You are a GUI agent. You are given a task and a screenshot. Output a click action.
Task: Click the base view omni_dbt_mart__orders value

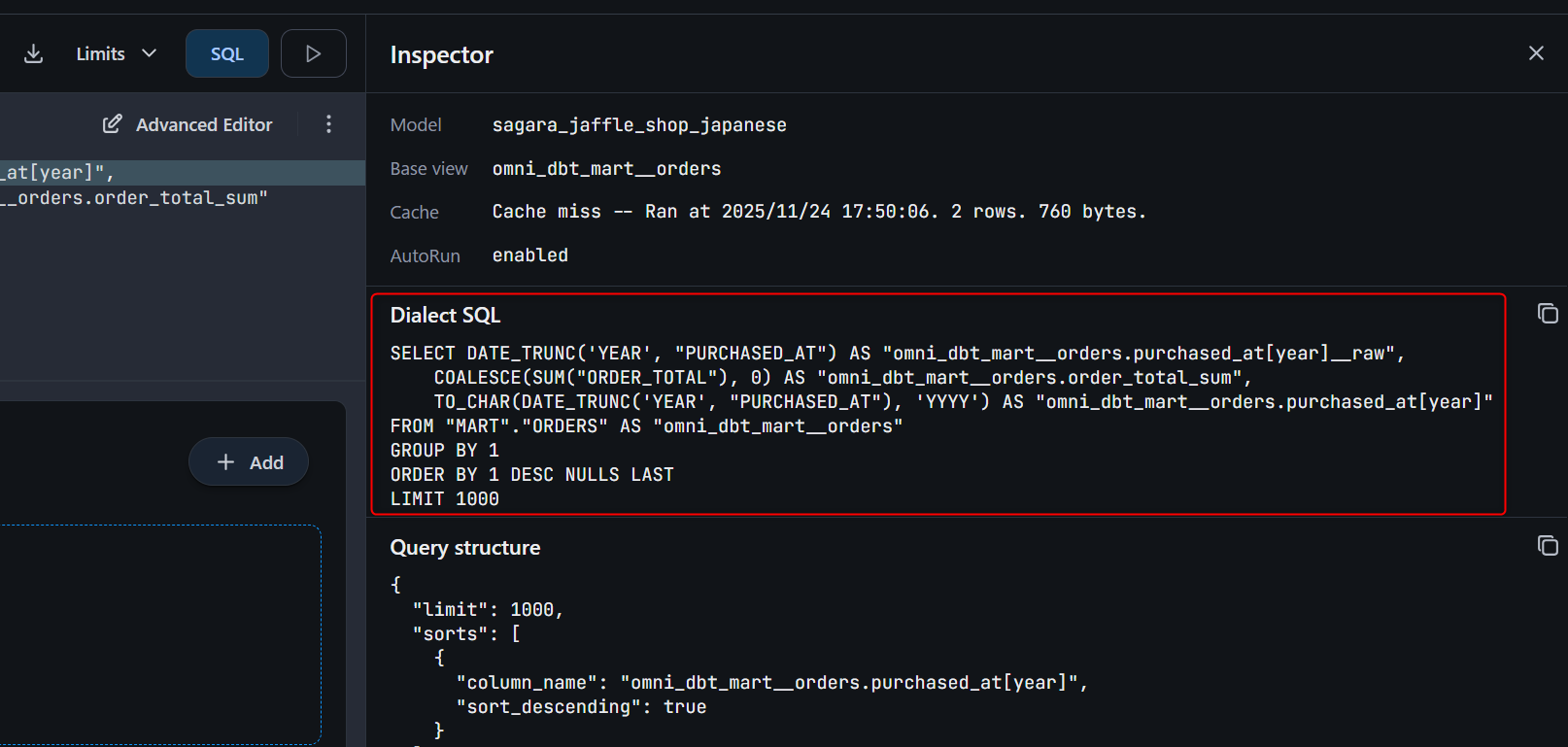click(606, 169)
